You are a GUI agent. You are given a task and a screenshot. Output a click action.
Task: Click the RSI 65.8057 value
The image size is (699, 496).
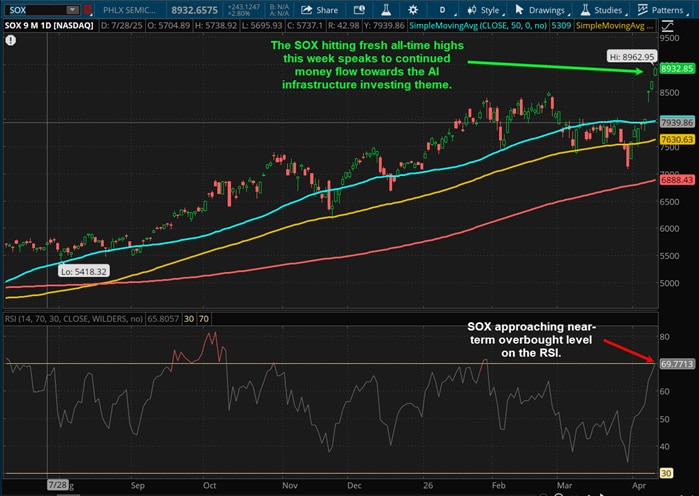(163, 319)
